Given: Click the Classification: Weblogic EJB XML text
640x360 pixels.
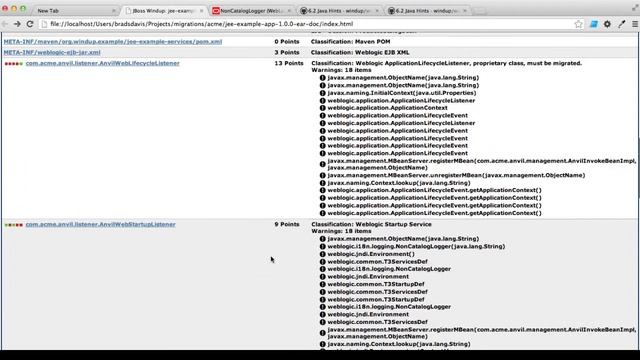Looking at the screenshot, I should coord(360,52).
